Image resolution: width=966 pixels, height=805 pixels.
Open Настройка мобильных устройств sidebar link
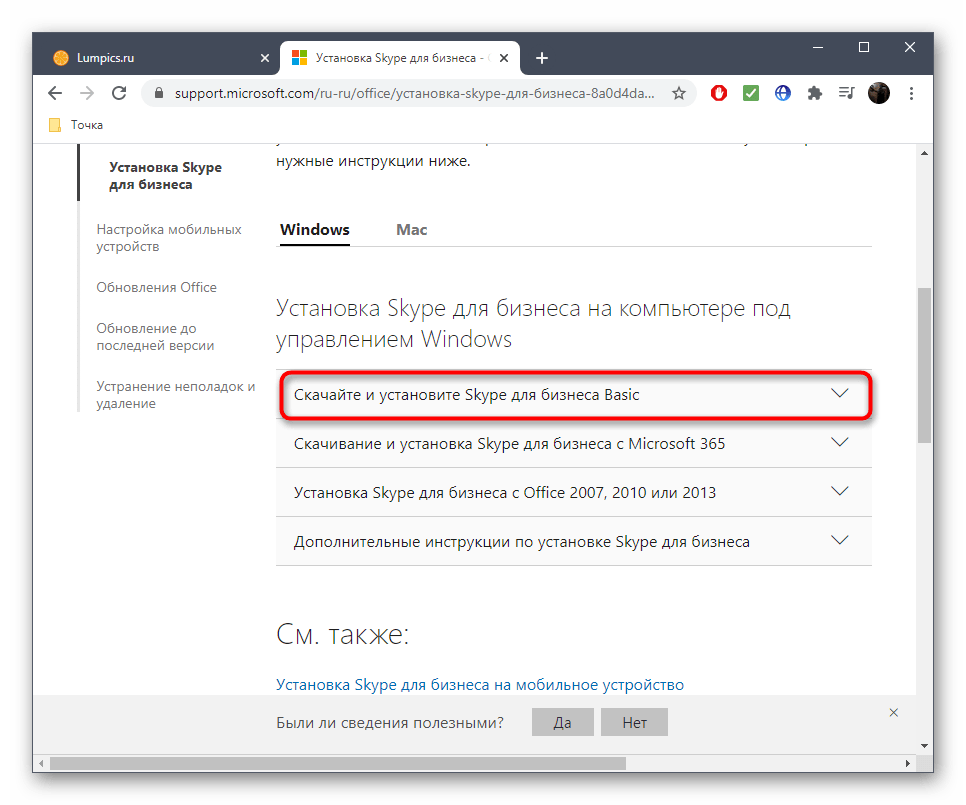click(169, 238)
